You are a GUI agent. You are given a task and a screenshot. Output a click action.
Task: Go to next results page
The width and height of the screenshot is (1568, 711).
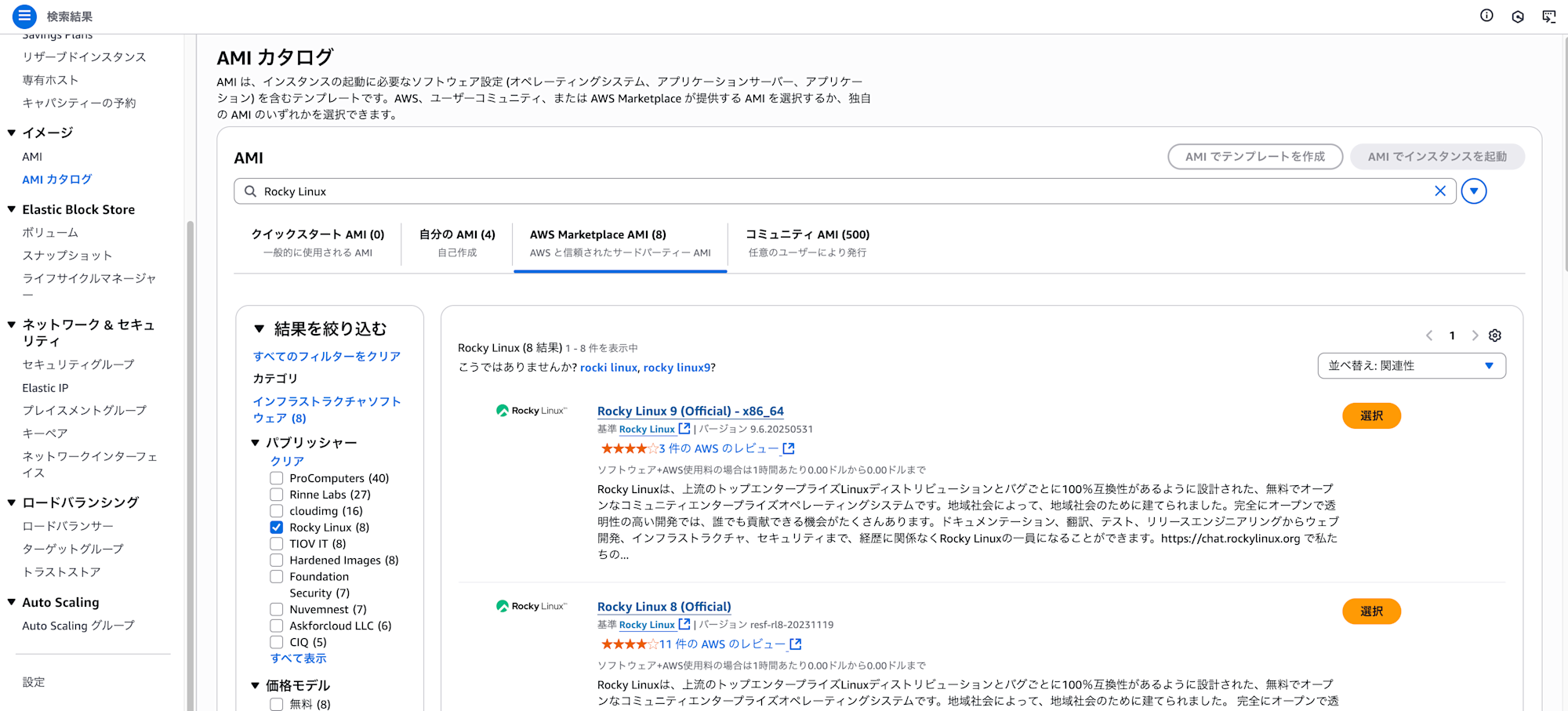[1475, 336]
